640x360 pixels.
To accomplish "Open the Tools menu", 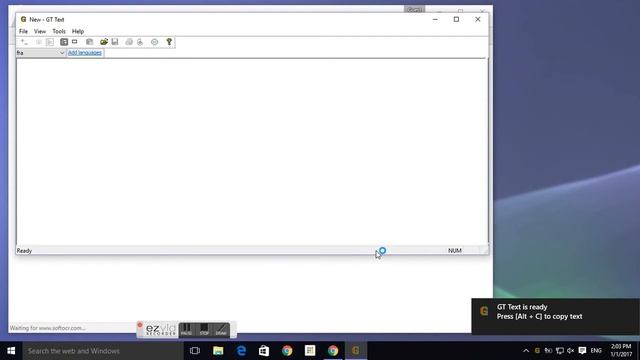I will pyautogui.click(x=59, y=31).
